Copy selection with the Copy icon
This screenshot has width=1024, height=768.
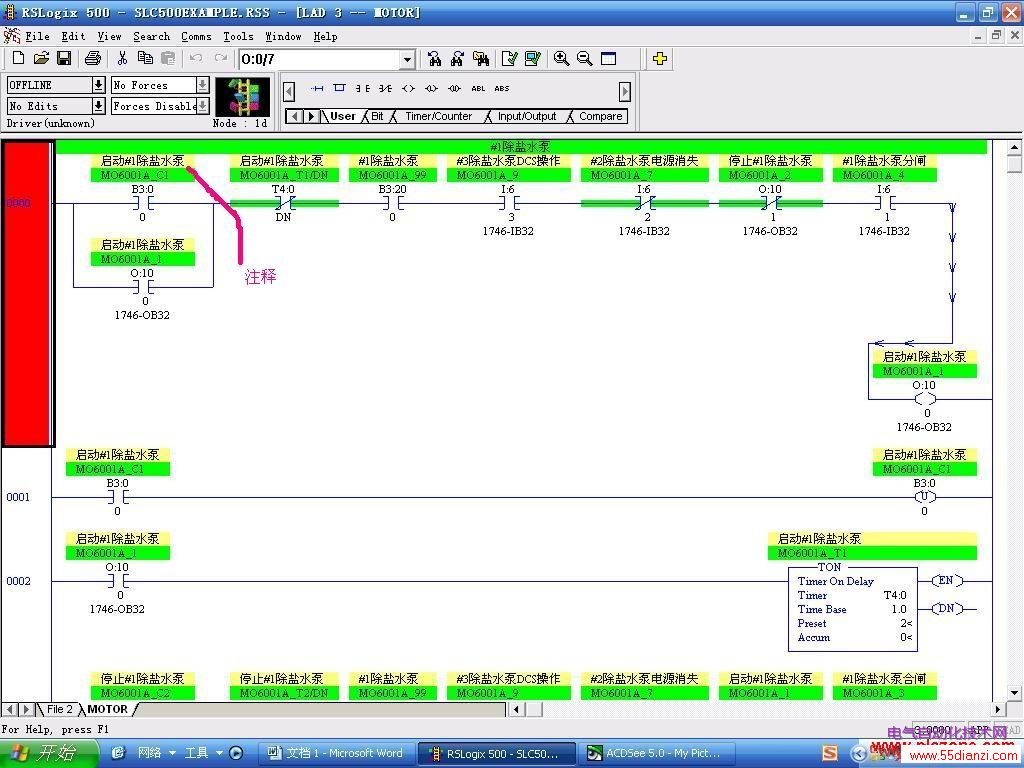145,59
